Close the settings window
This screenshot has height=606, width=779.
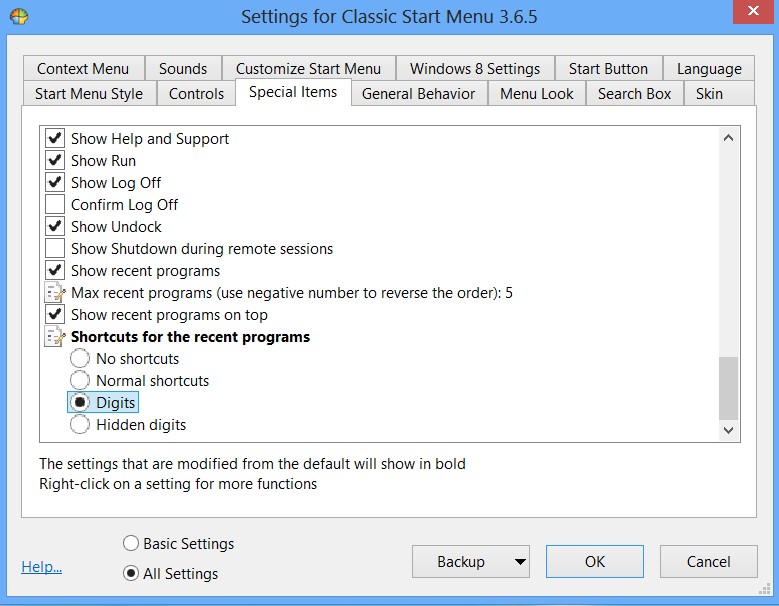point(753,11)
